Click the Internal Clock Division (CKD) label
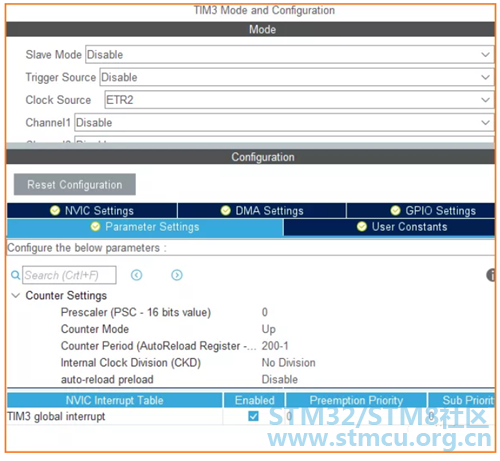Viewport: 500px width, 461px height. coord(131,363)
